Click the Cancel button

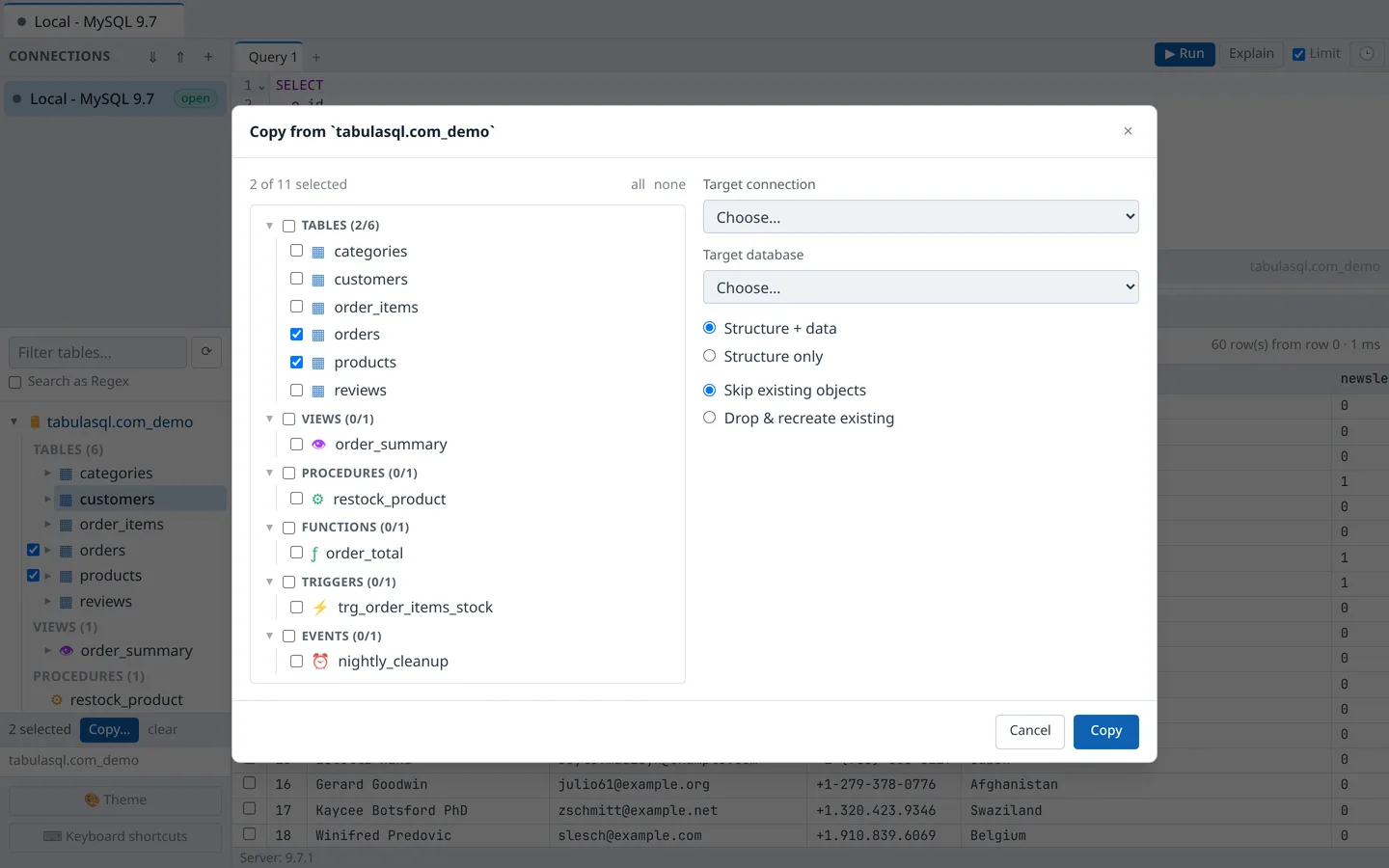pyautogui.click(x=1029, y=731)
